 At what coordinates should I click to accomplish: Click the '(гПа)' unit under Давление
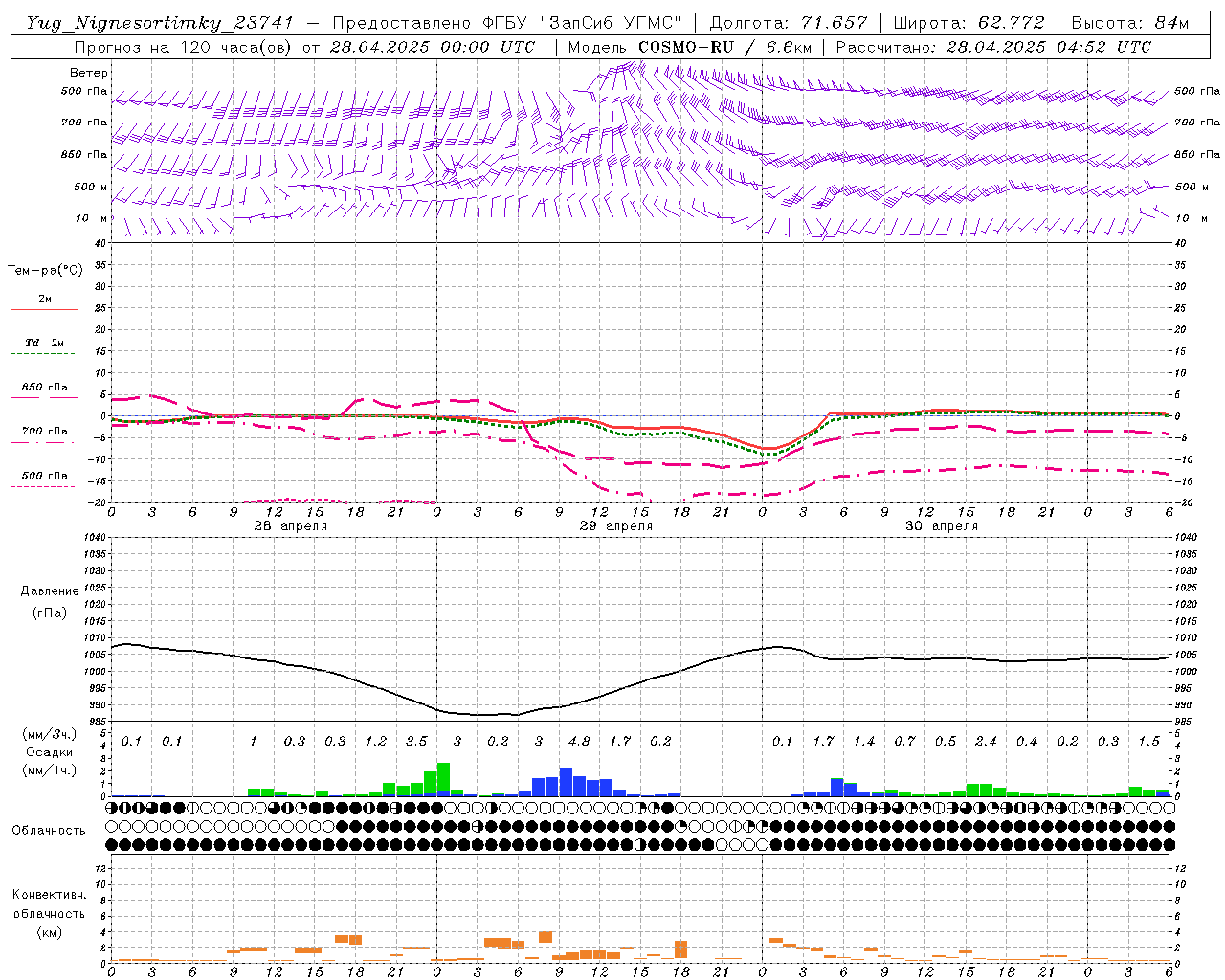[50, 613]
